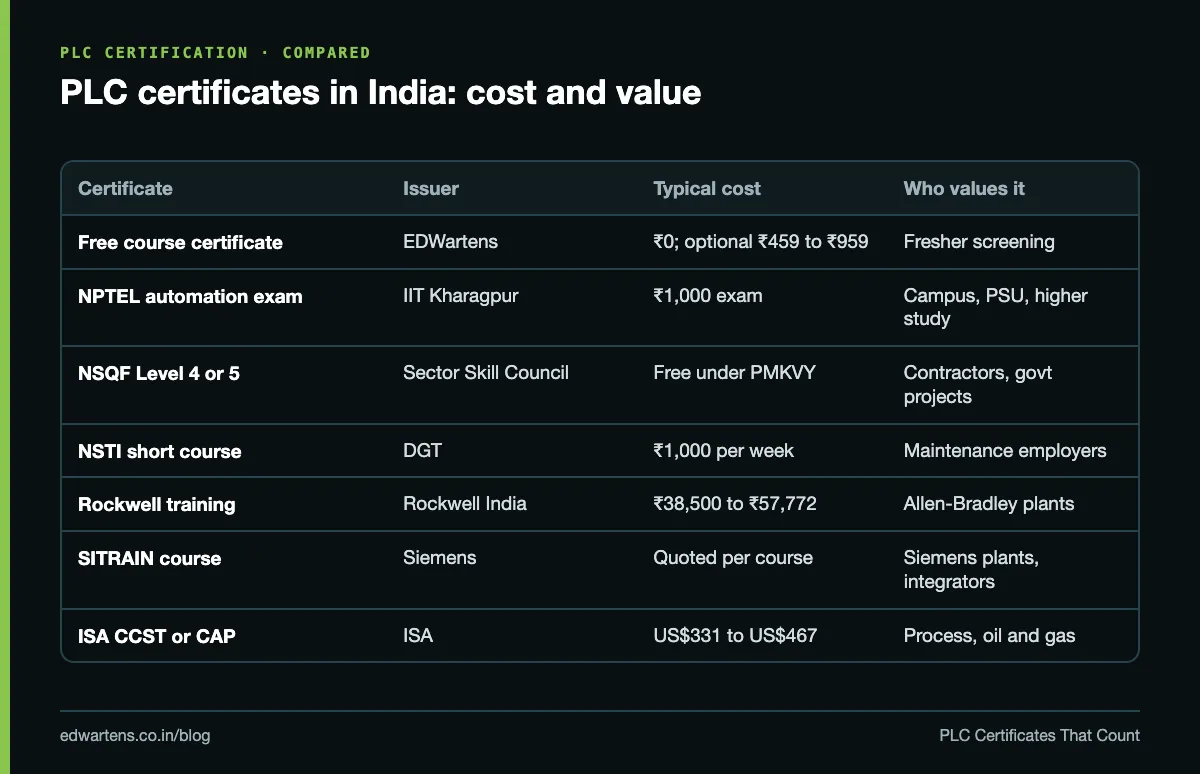The image size is (1200, 774).
Task: Open the edwartens.co.in/blog footer link
Action: point(135,736)
